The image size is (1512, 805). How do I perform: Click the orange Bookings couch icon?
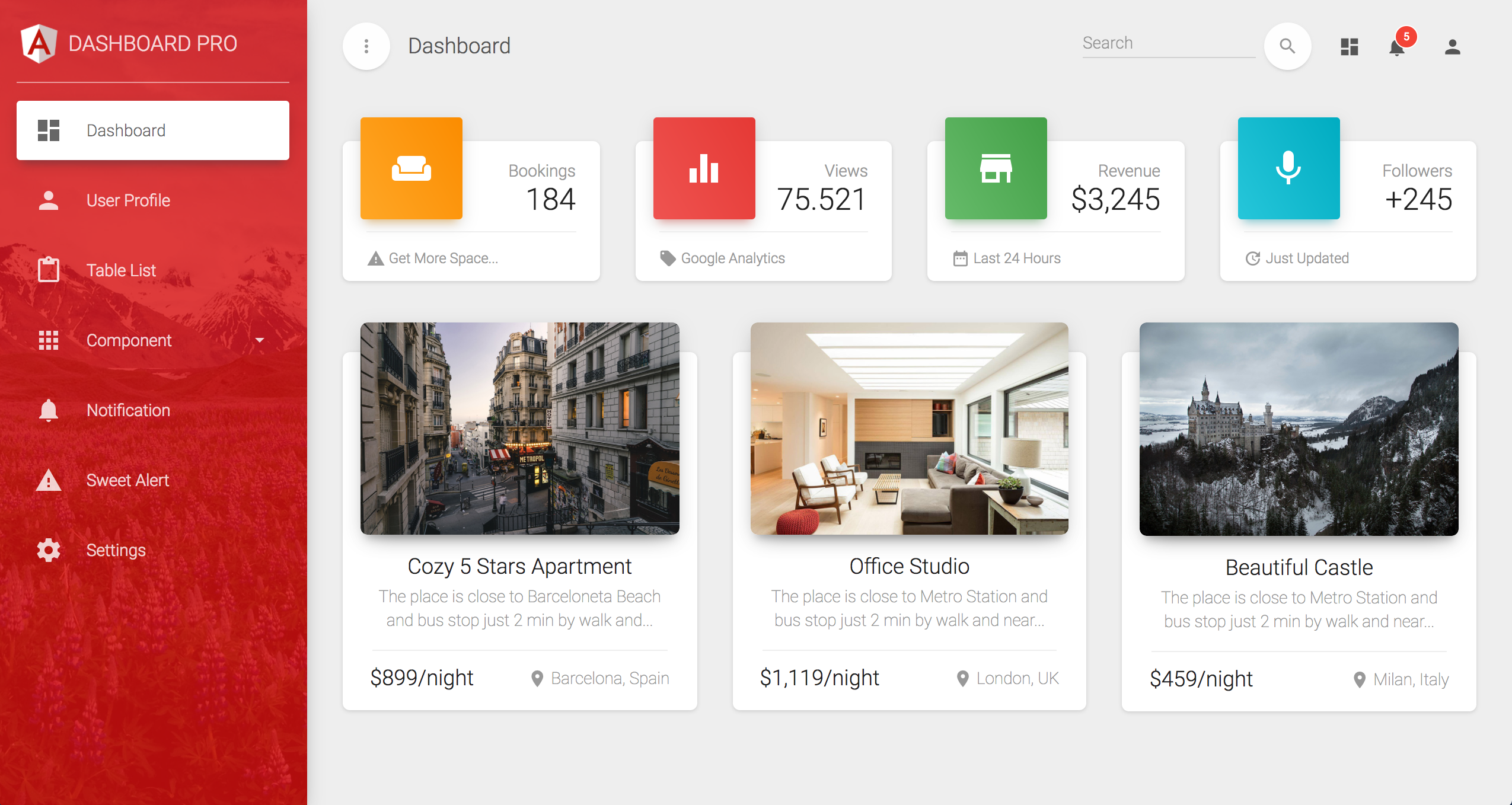coord(412,168)
